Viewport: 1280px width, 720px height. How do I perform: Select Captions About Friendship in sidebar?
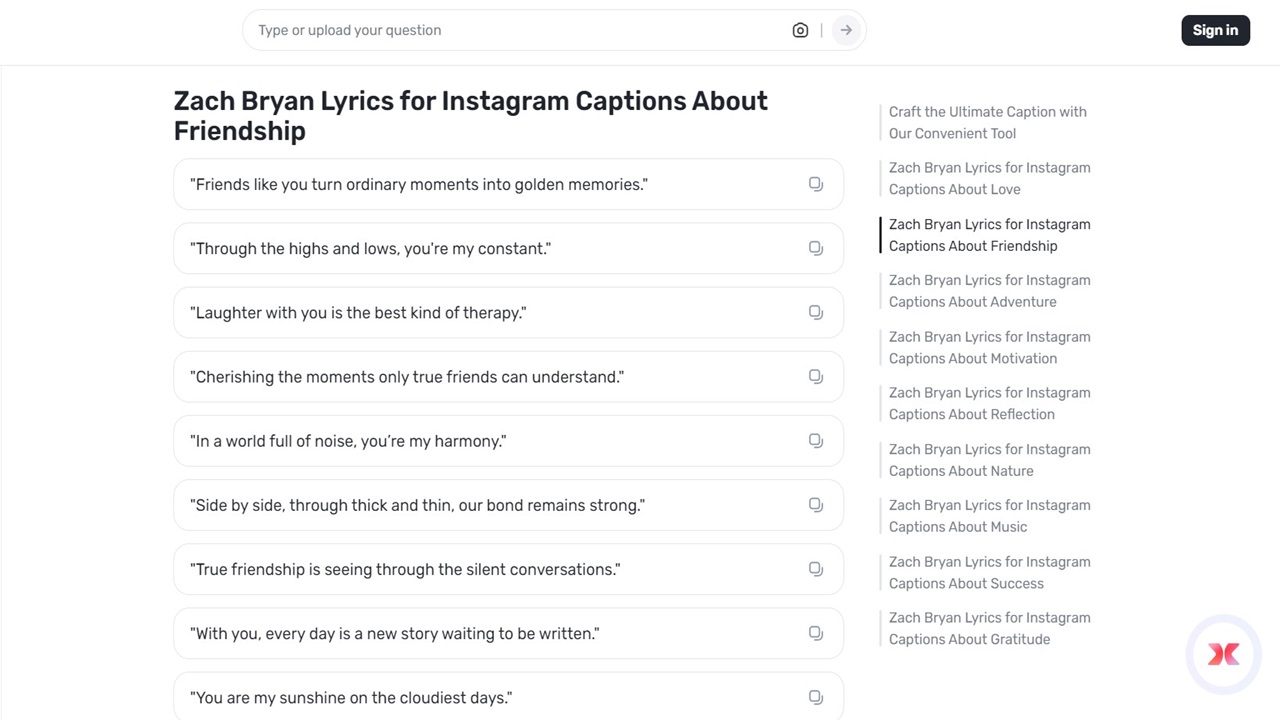coord(990,235)
